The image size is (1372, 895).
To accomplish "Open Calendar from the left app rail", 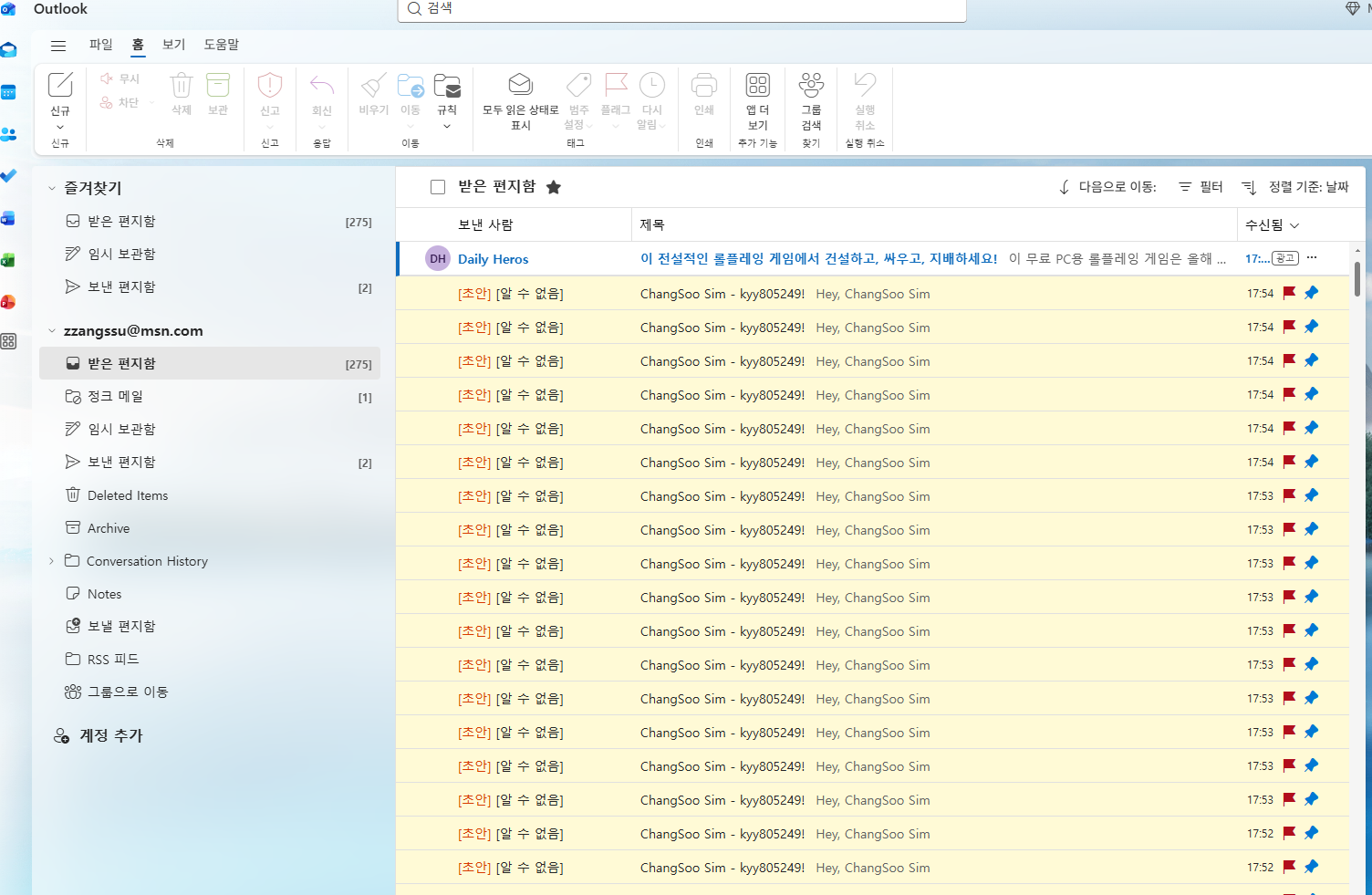I will click(8, 92).
